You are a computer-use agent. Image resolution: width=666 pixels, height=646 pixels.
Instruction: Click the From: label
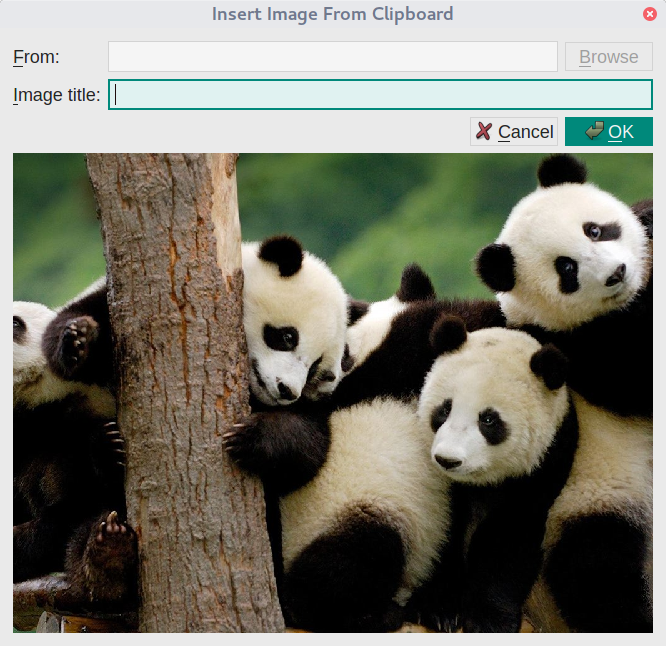click(37, 57)
